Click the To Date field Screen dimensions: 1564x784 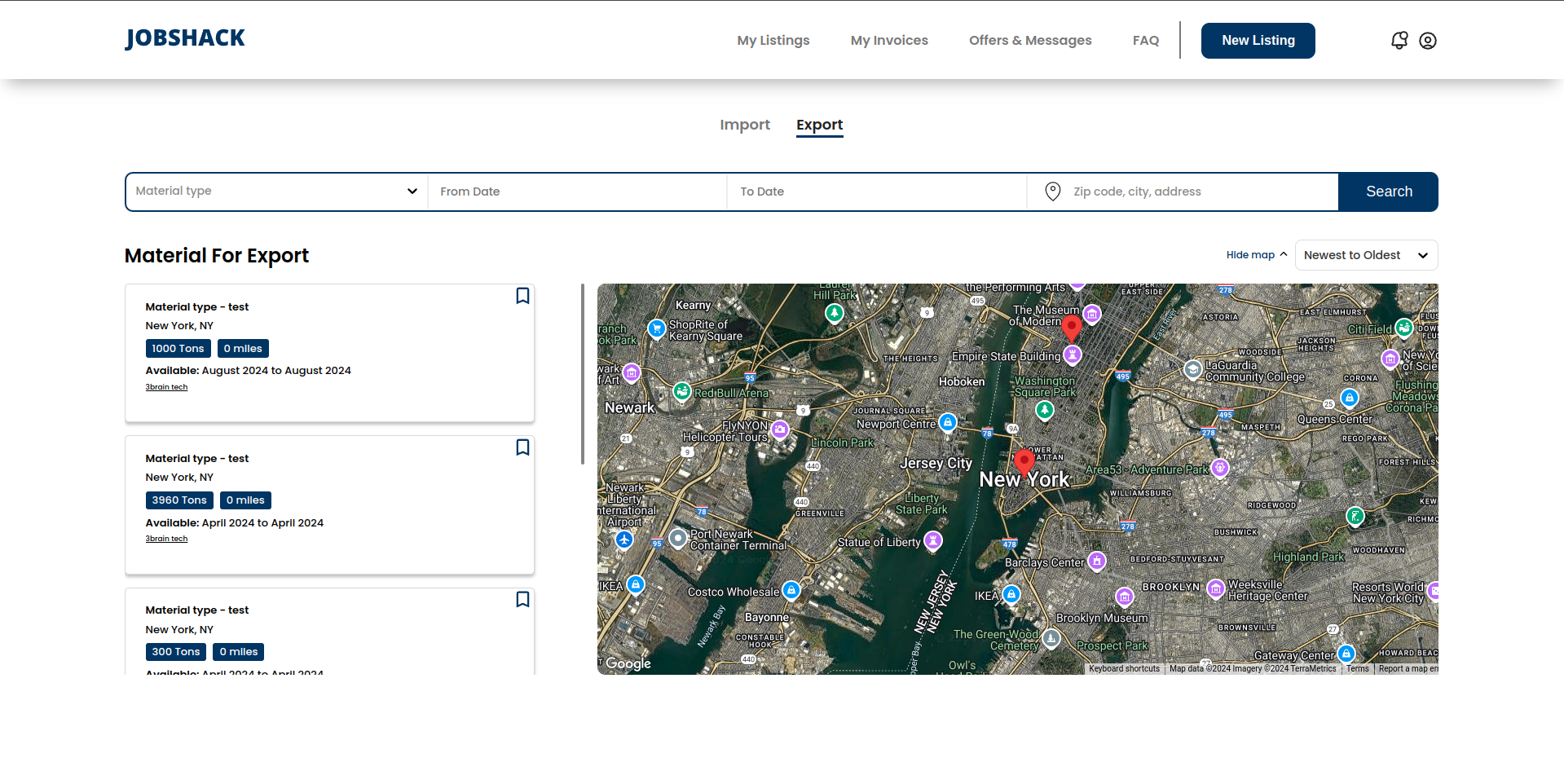[877, 192]
